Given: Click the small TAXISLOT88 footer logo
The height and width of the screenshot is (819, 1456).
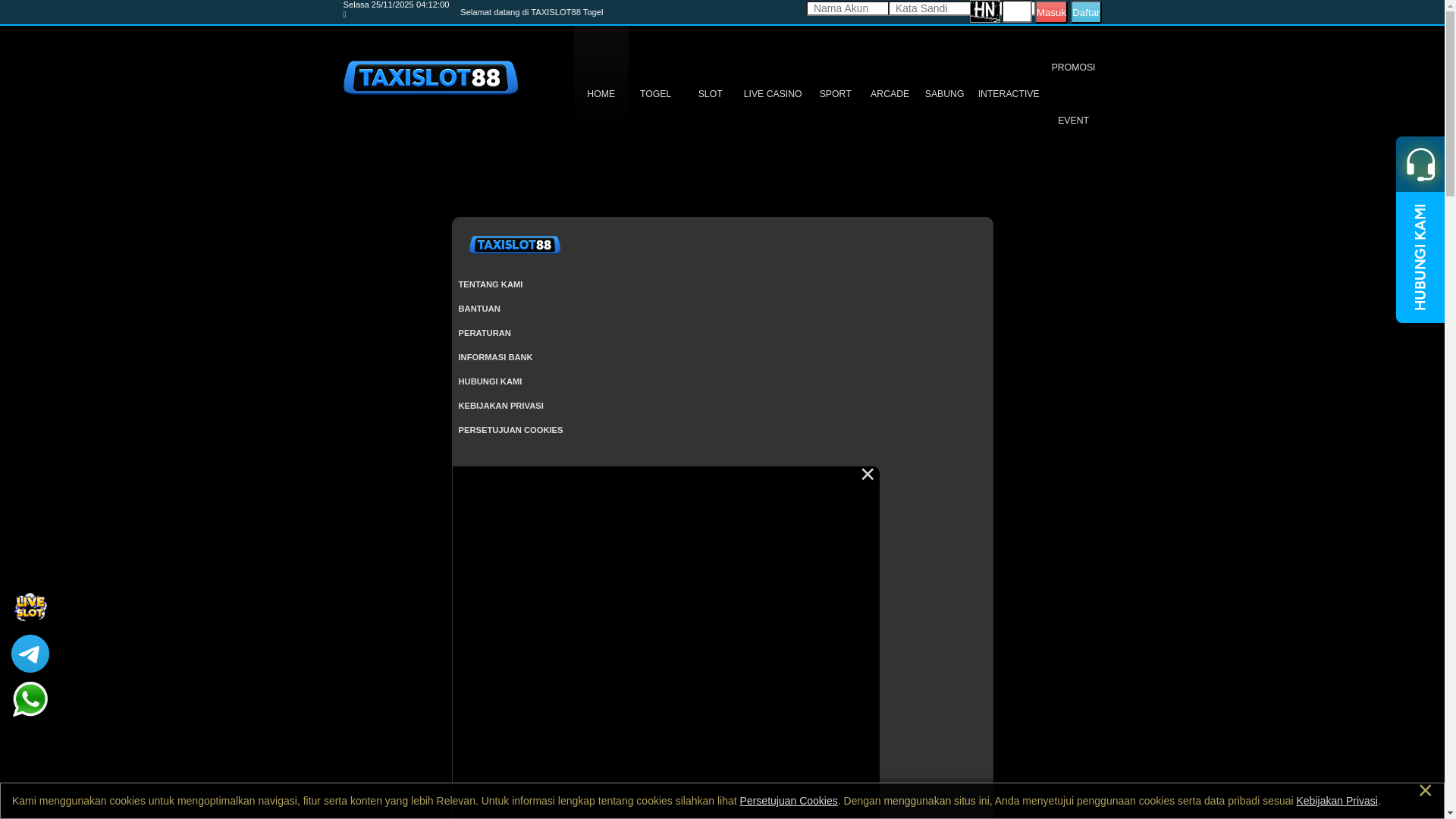Looking at the screenshot, I should click(x=515, y=244).
